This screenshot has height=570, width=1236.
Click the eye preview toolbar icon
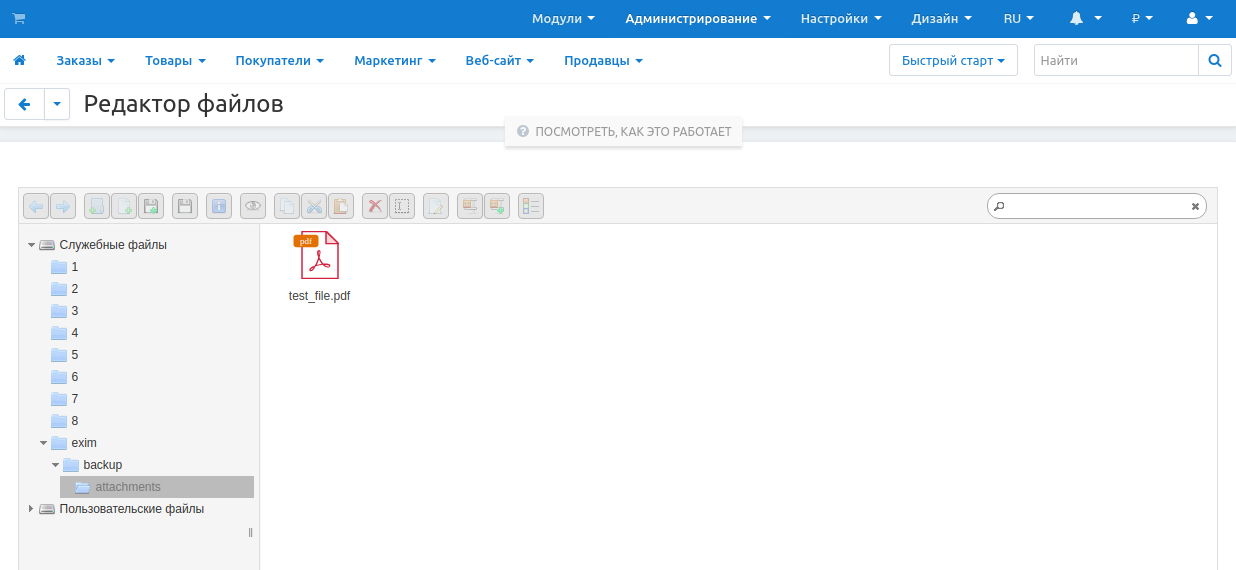pyautogui.click(x=253, y=206)
